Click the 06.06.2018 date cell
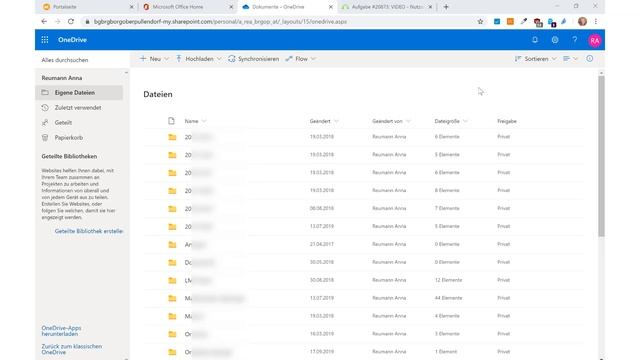The height and width of the screenshot is (360, 640). click(x=322, y=208)
